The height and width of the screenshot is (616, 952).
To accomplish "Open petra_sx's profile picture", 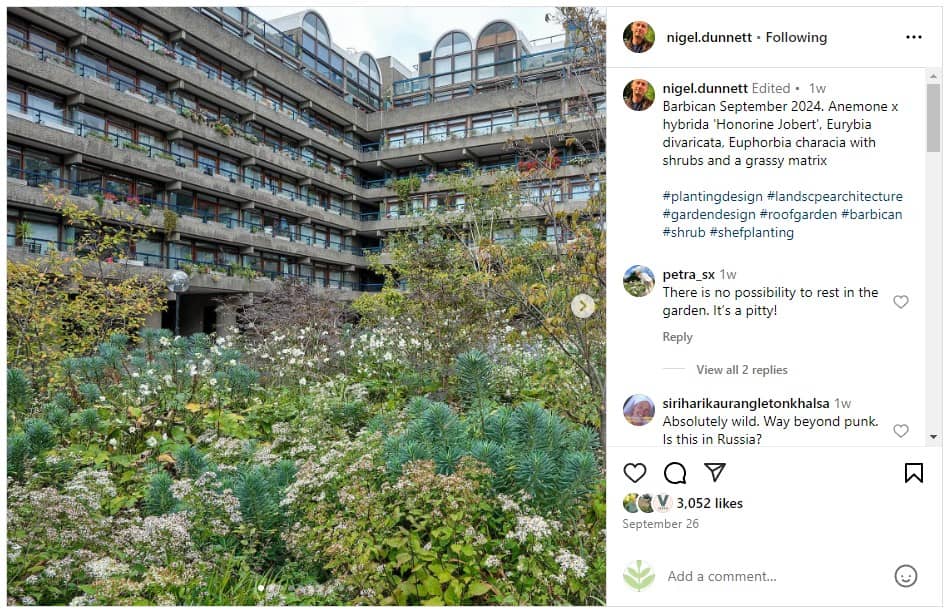I will pos(639,281).
